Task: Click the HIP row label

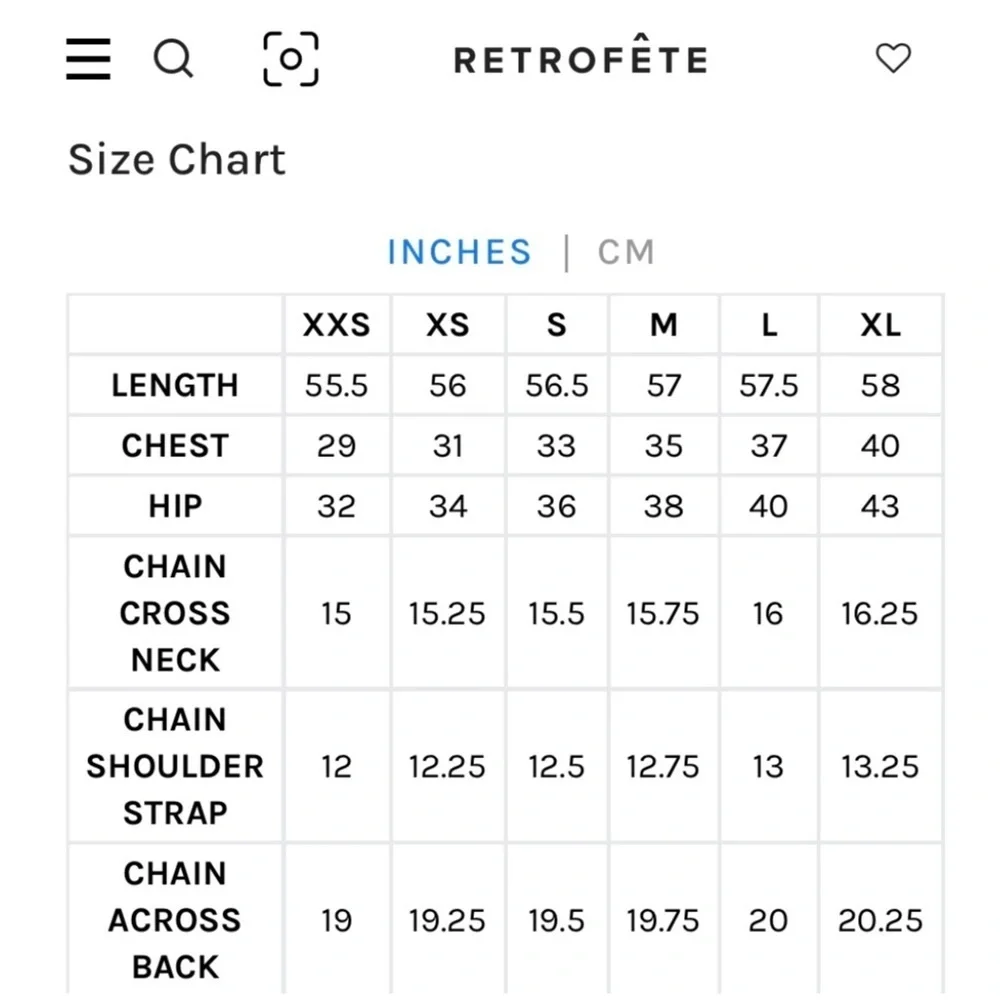Action: (x=175, y=506)
